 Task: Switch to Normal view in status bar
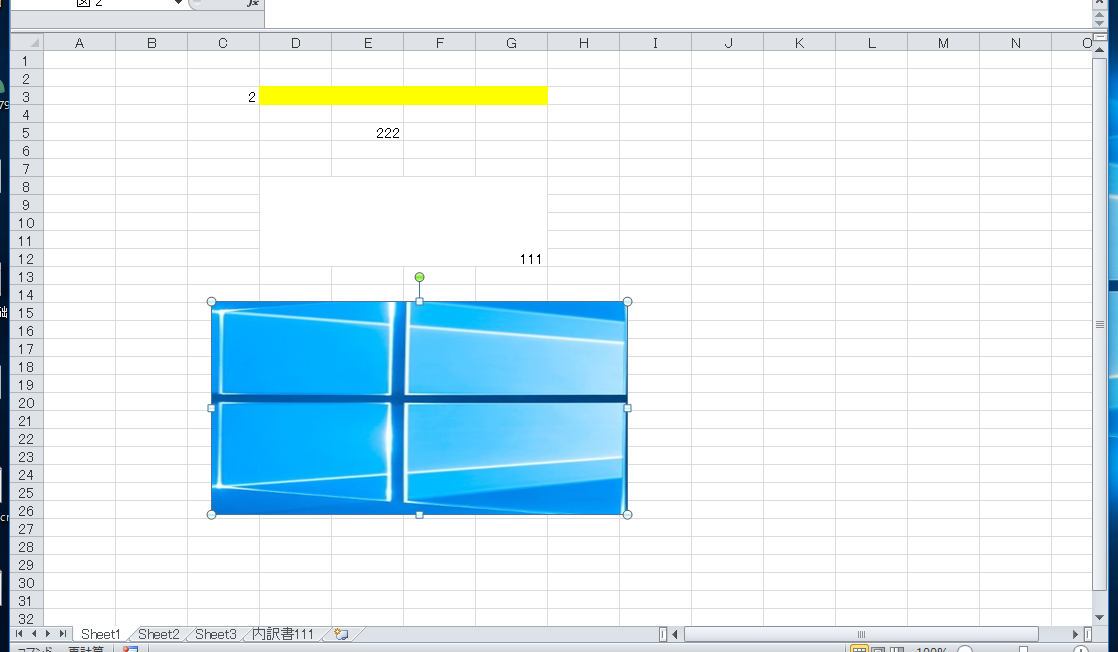coord(859,649)
